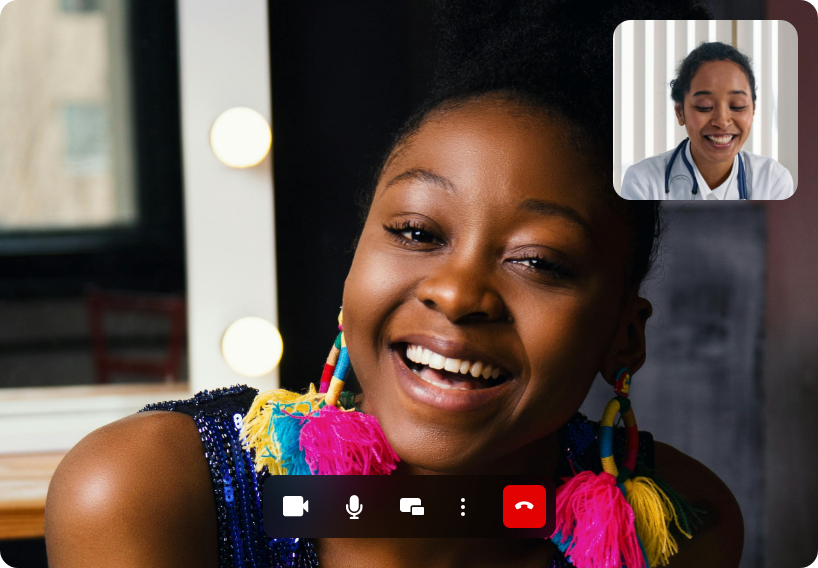End the call with the red hang-up button
The image size is (818, 568).
click(x=524, y=506)
